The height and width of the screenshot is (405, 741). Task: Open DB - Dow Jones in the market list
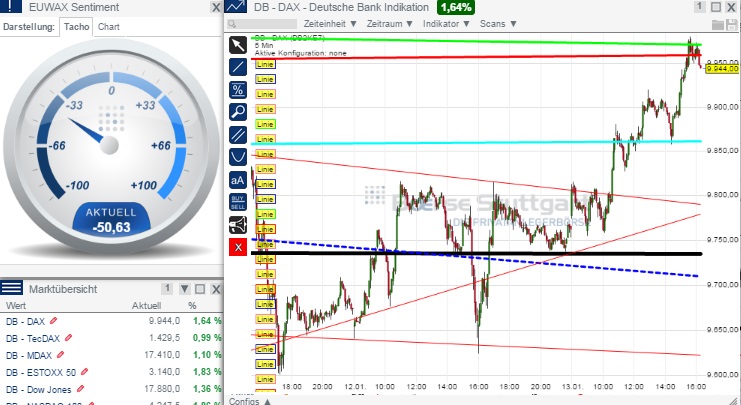[39, 389]
